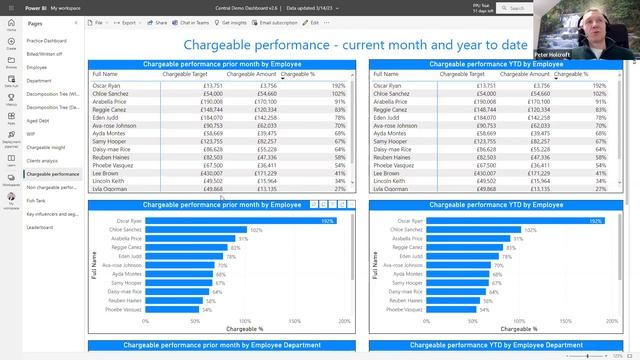Viewport: 640px width, 360px height.
Task: Click Full Name header in prior month table
Action: 105,74
